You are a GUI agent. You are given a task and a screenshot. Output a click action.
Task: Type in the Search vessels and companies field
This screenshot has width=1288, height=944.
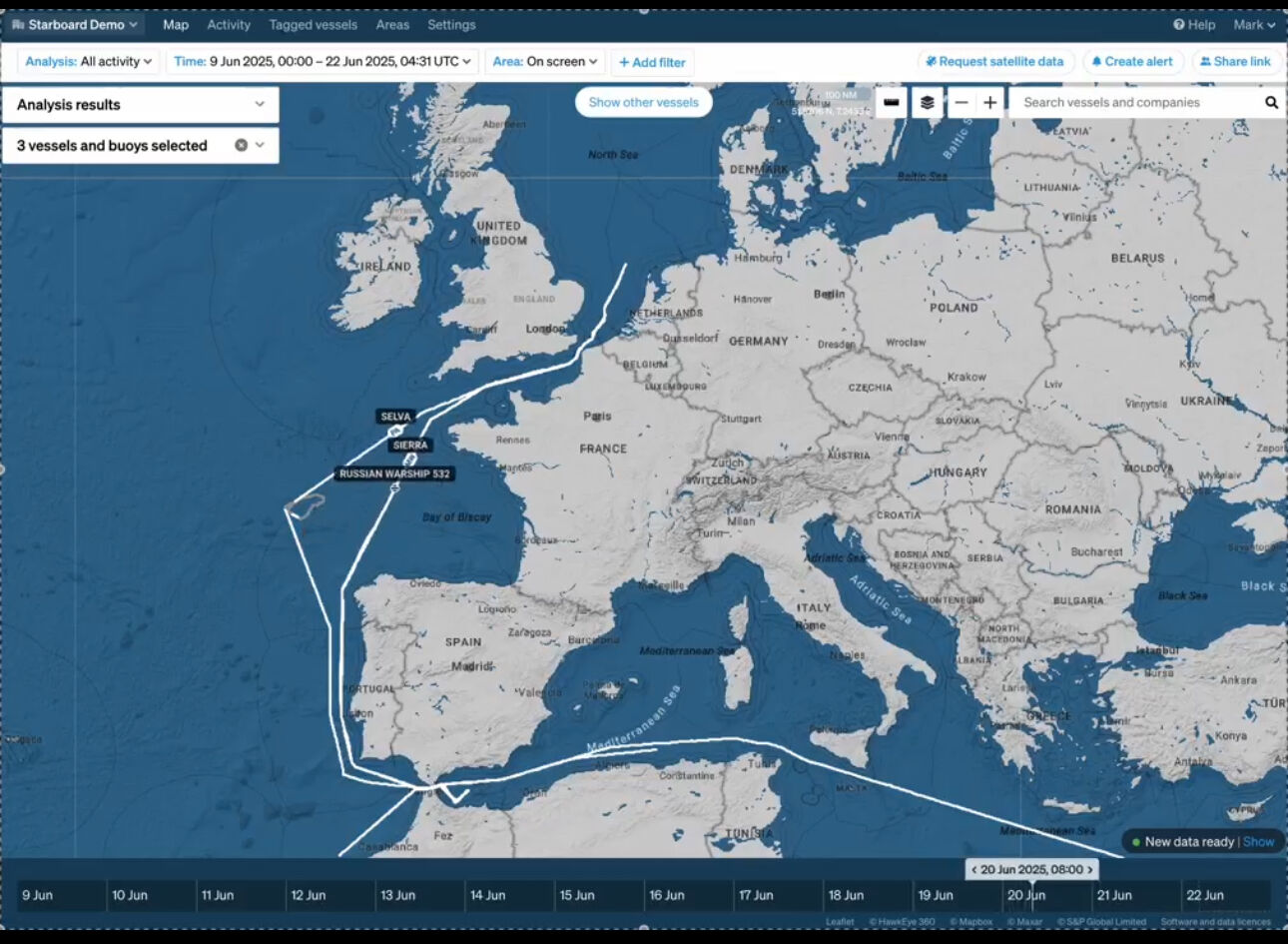pos(1133,103)
